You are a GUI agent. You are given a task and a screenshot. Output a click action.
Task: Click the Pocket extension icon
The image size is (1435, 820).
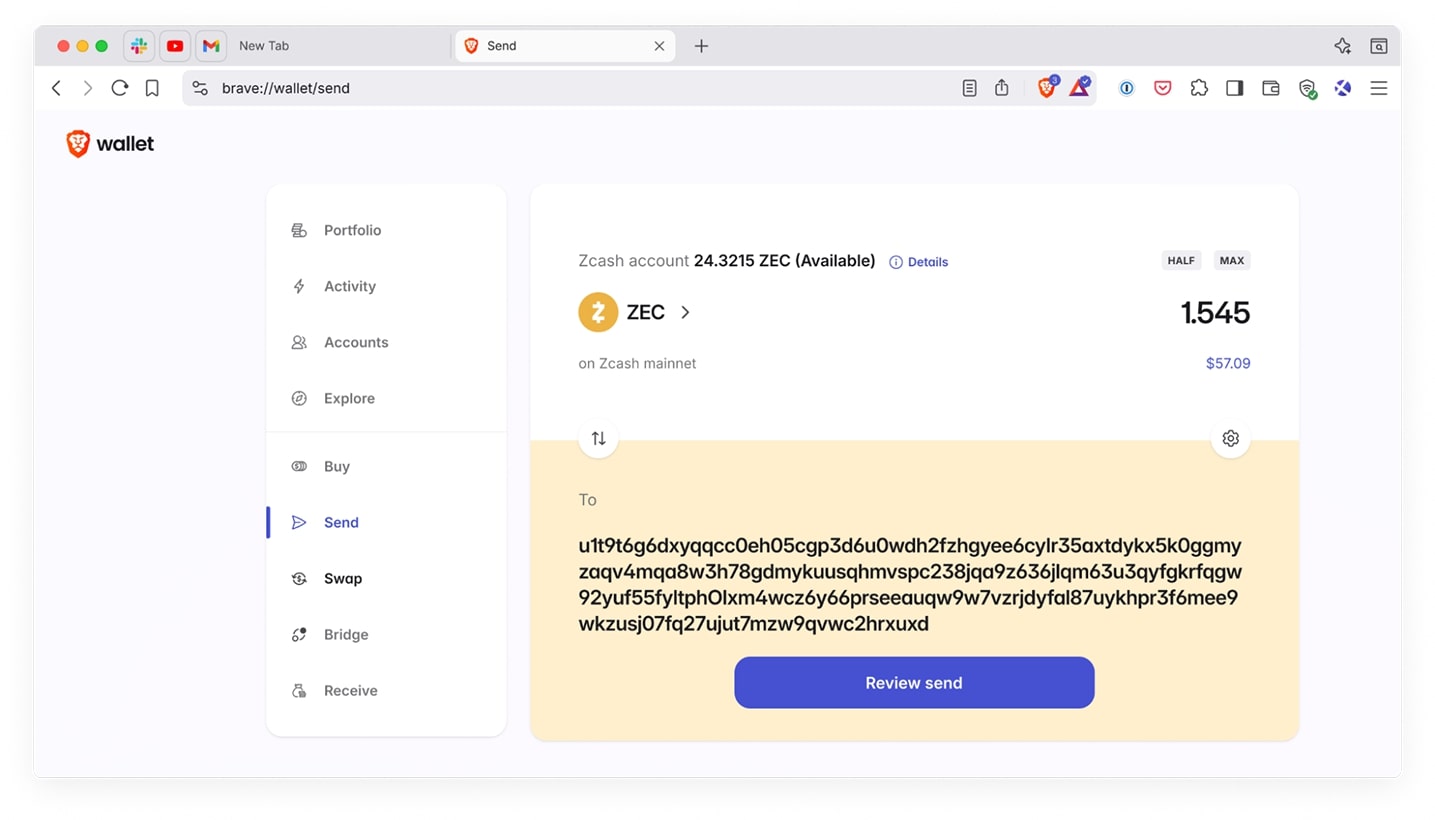(1163, 88)
